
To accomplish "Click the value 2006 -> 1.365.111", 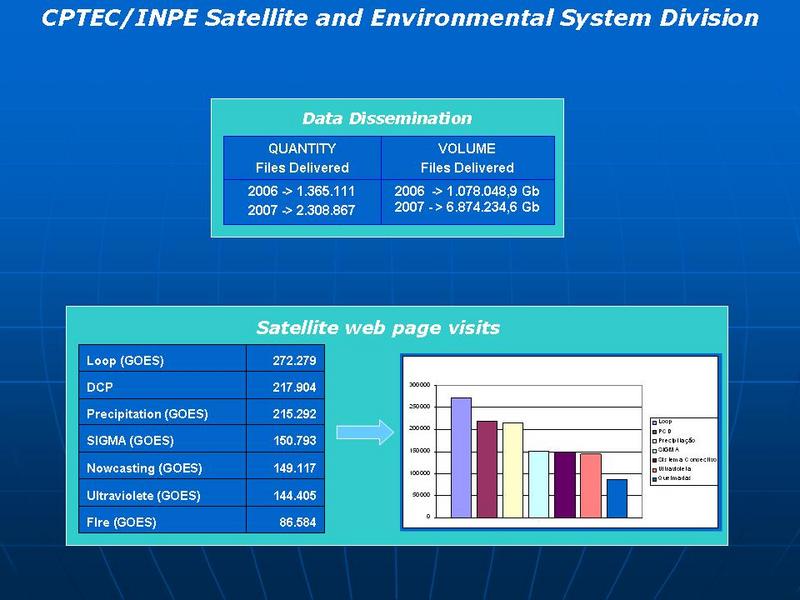I will [x=301, y=191].
